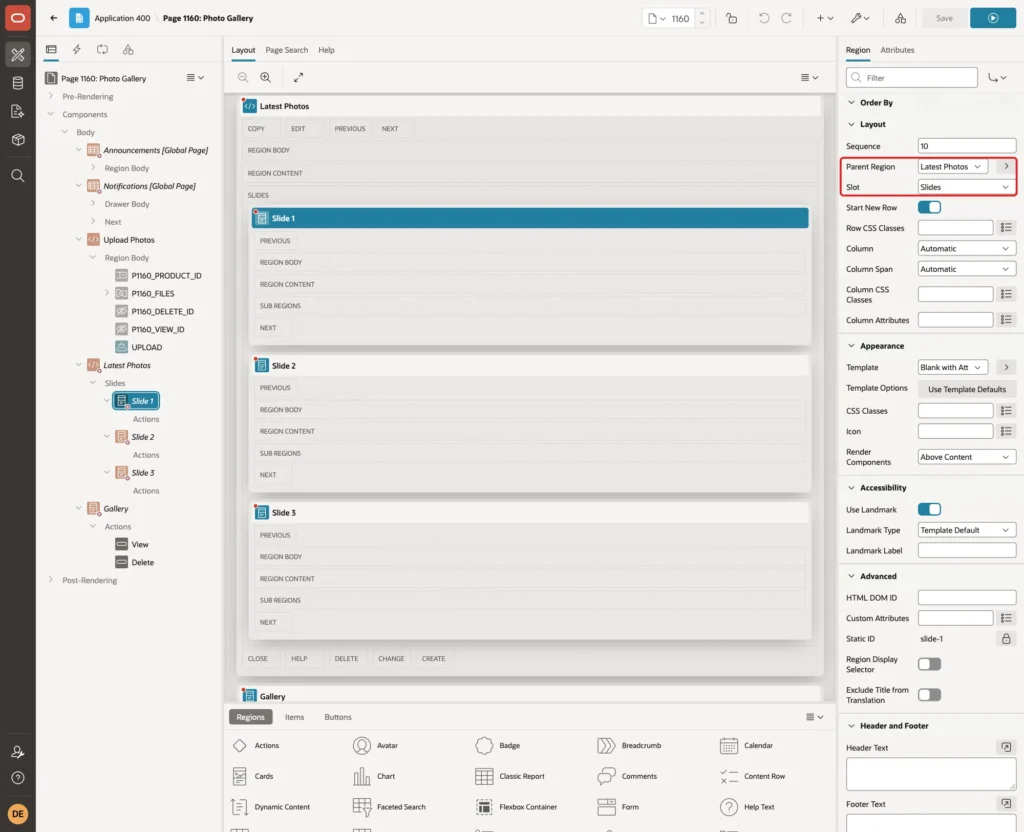Click the redo arrow in top toolbar
The width and height of the screenshot is (1024, 832).
pyautogui.click(x=786, y=18)
